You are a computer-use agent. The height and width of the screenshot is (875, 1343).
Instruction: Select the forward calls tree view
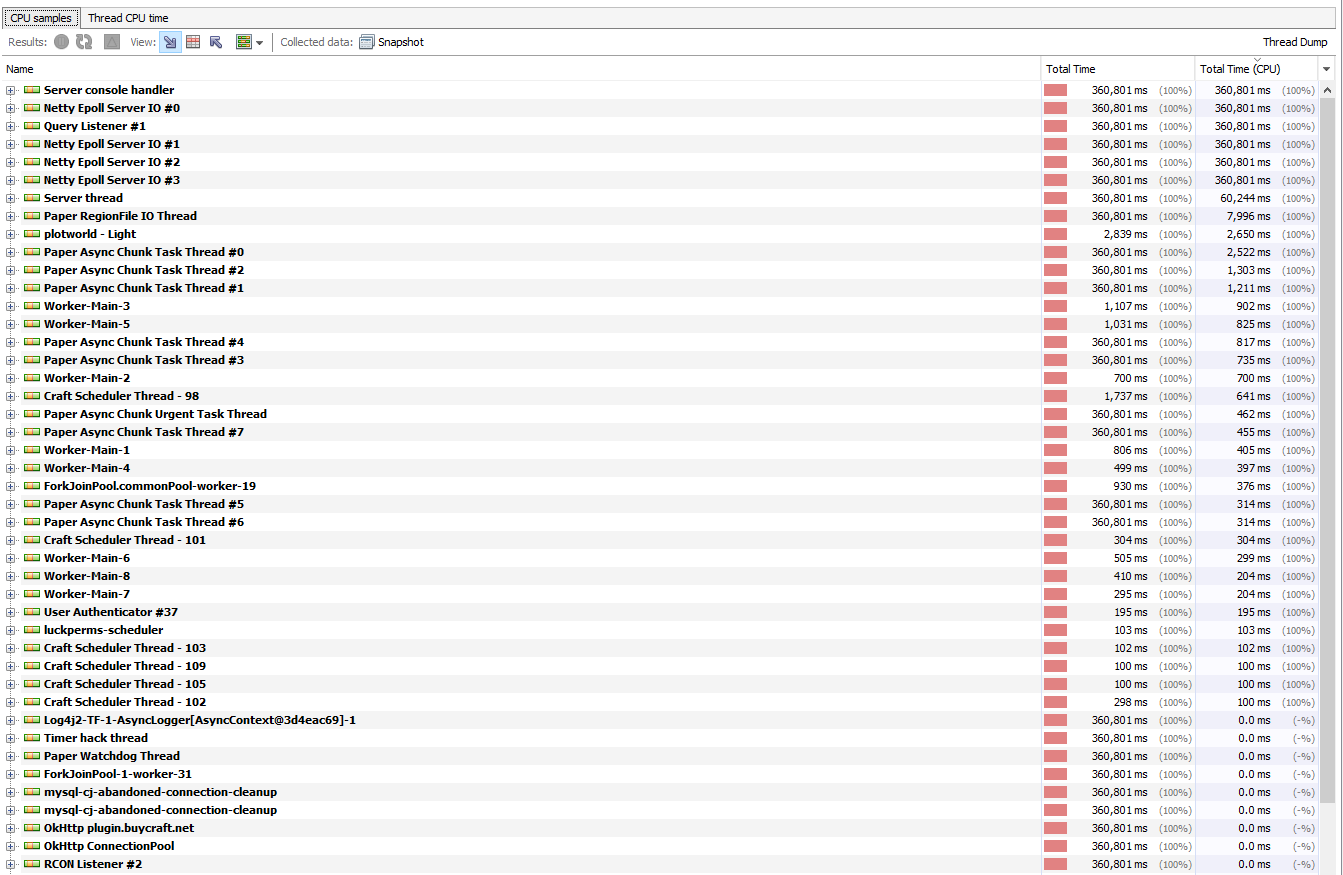click(170, 42)
